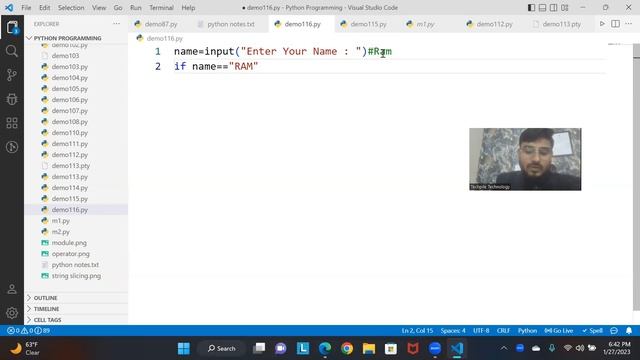Open Microsoft Edge from taskbar
The height and width of the screenshot is (360, 640).
(325, 349)
